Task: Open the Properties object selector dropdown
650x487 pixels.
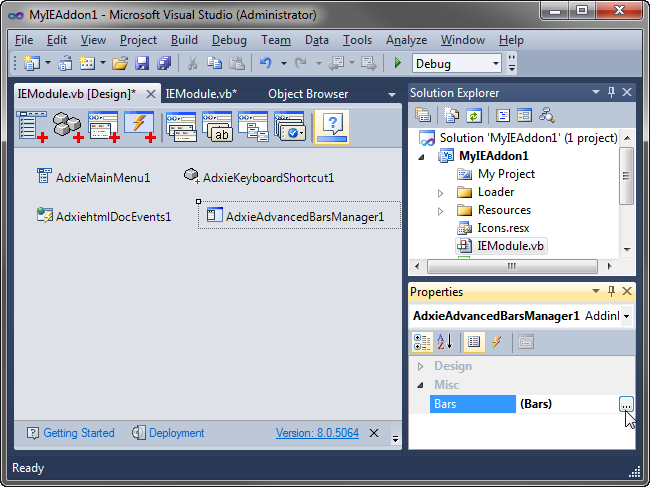Action: pos(626,316)
